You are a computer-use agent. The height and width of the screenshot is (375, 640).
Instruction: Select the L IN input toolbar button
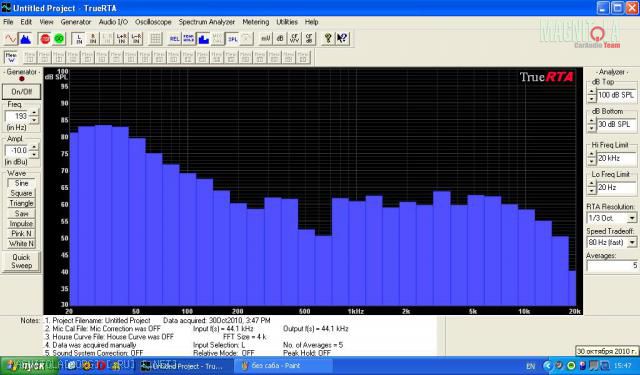point(79,39)
